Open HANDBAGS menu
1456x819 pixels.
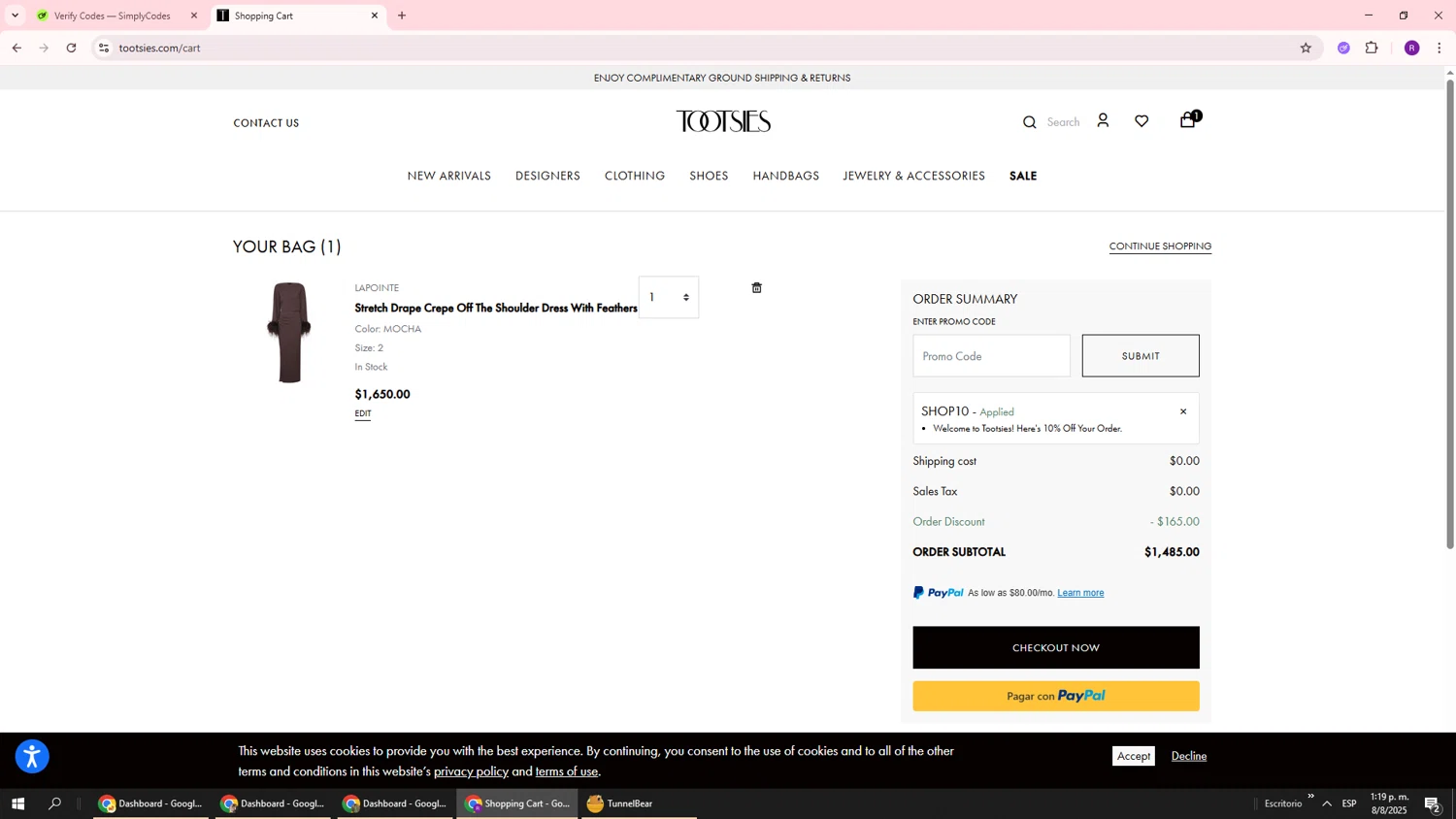click(x=786, y=176)
